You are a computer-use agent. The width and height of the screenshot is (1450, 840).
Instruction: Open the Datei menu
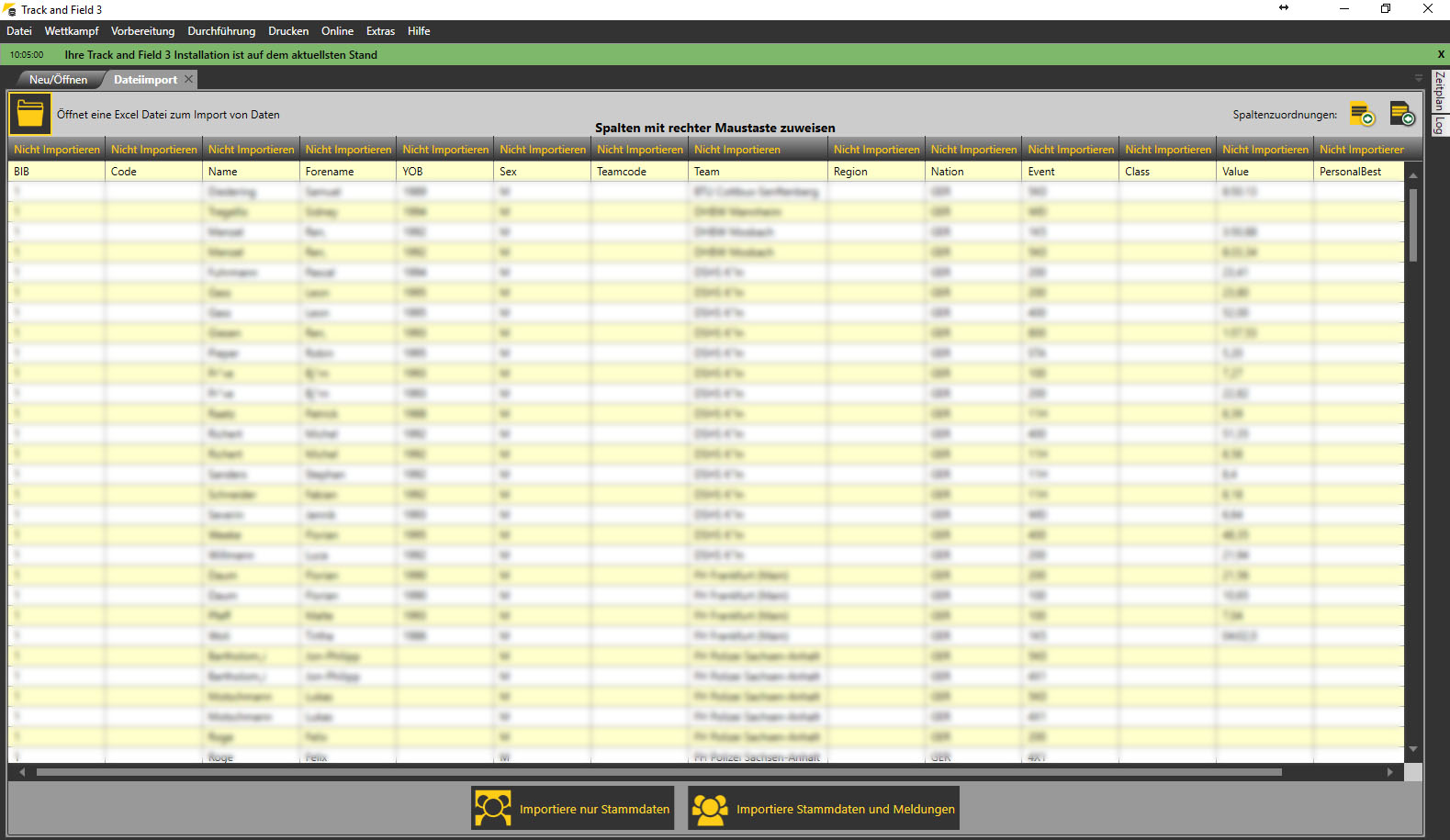point(19,31)
